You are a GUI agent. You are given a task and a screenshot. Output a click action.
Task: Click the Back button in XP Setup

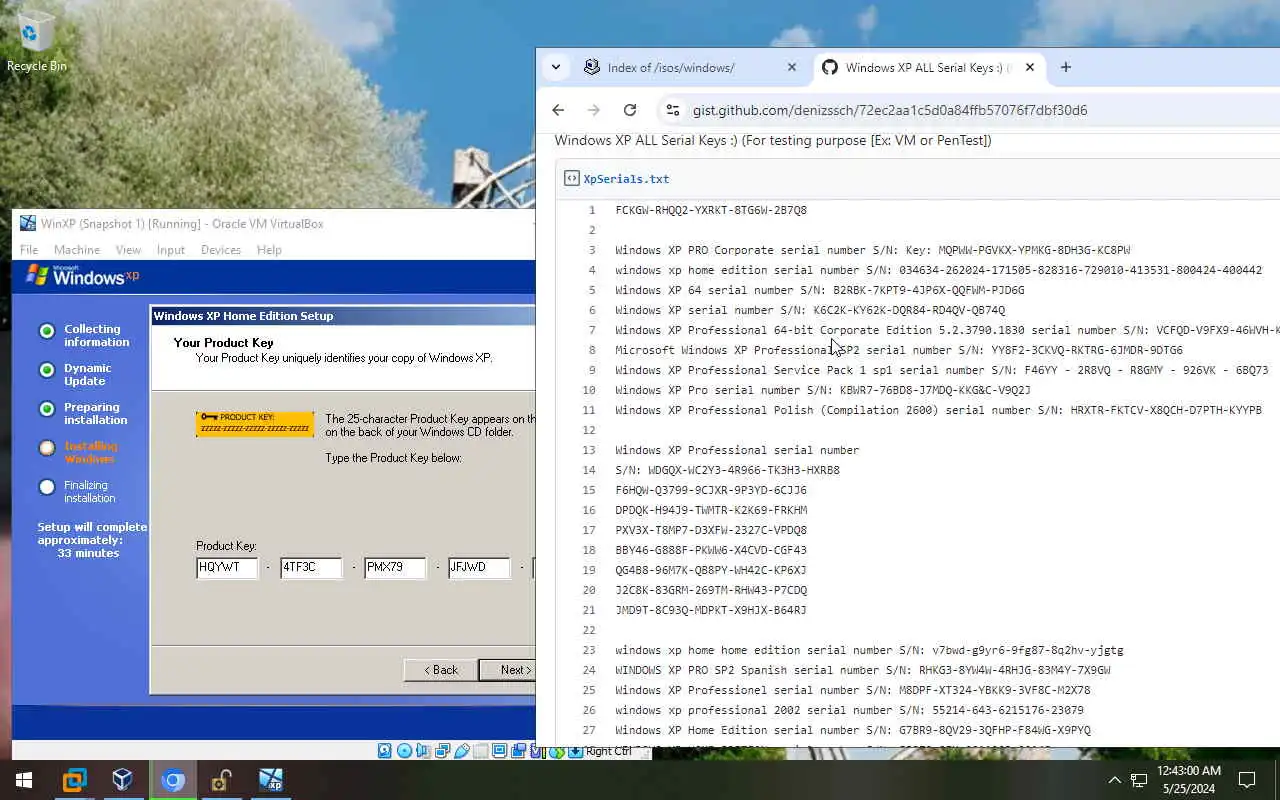click(x=441, y=670)
